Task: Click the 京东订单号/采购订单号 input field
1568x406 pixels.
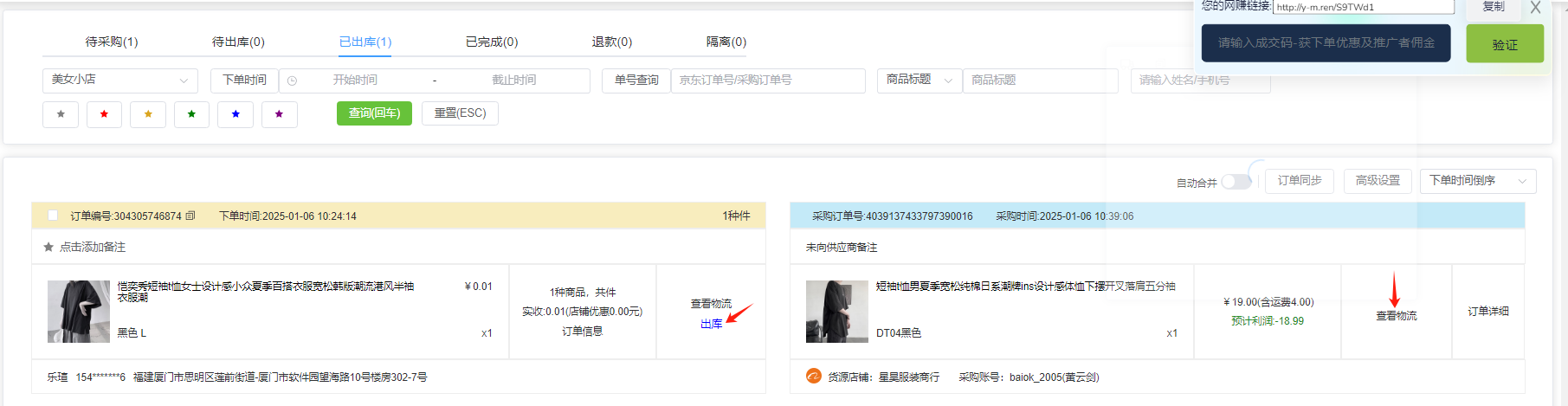Action: point(767,81)
